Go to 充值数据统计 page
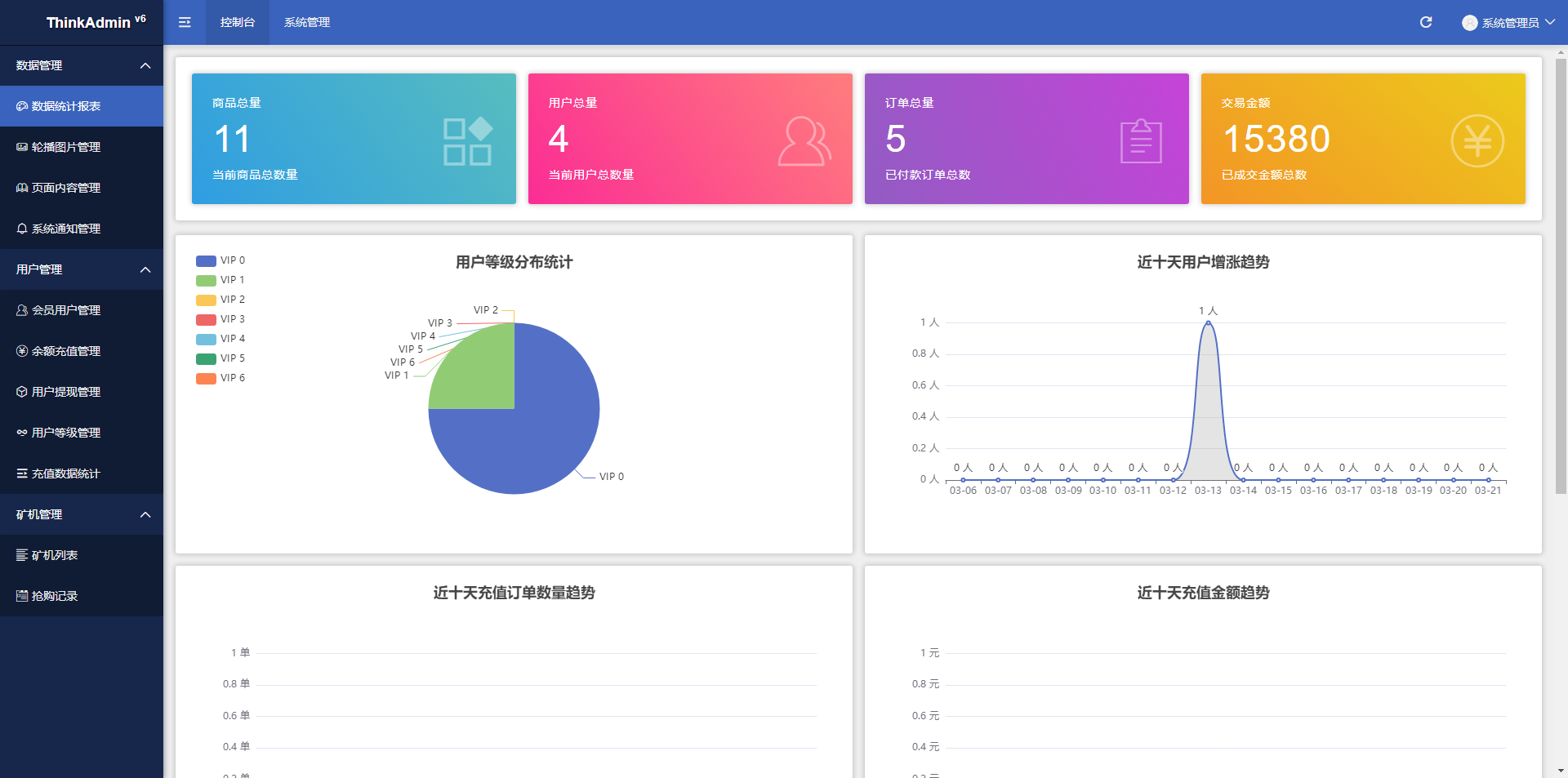The width and height of the screenshot is (1568, 778). pos(82,473)
